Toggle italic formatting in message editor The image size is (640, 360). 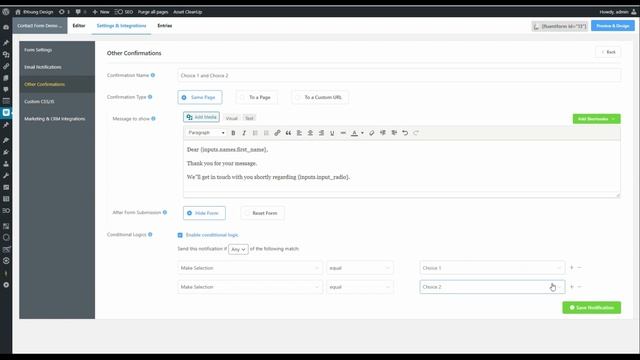(244, 133)
